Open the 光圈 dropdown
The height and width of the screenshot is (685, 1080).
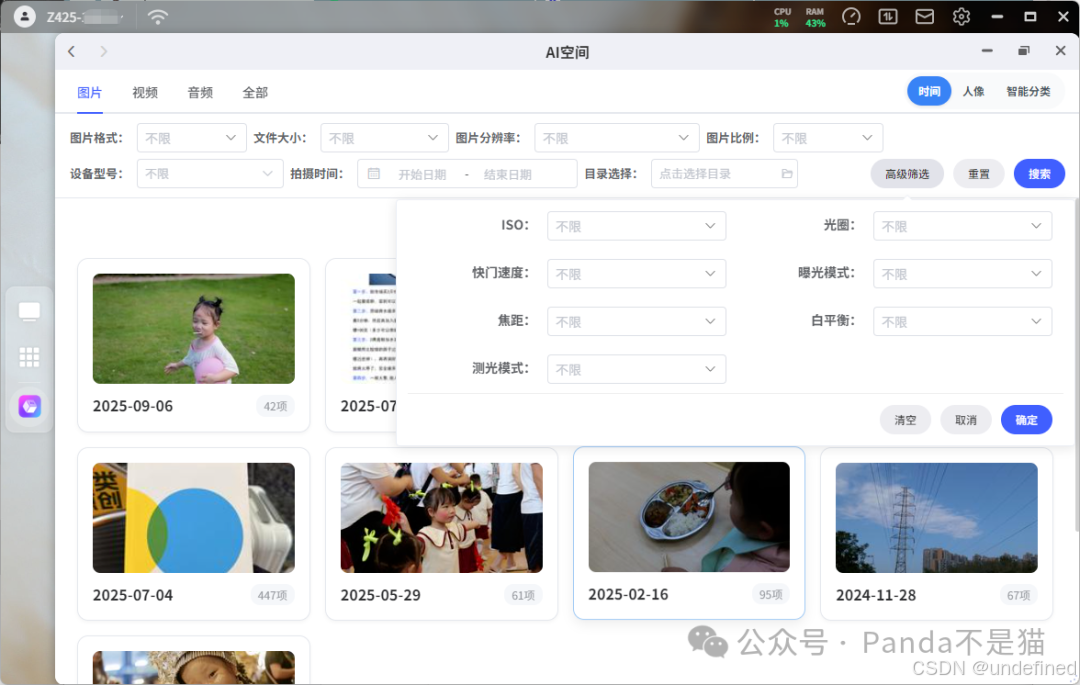click(x=962, y=226)
